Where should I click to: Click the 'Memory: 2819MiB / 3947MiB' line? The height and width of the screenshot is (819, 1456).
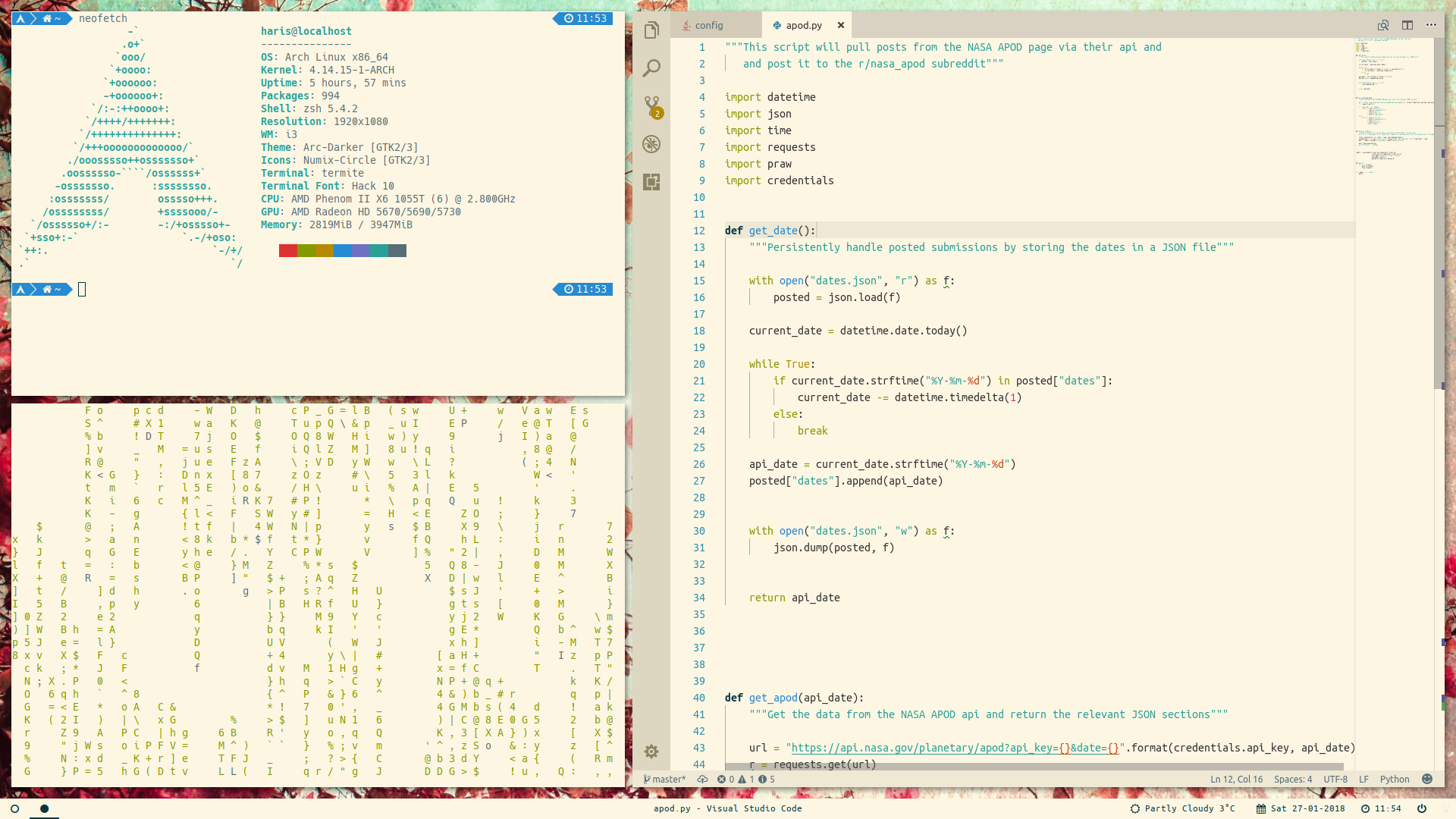pyautogui.click(x=337, y=224)
